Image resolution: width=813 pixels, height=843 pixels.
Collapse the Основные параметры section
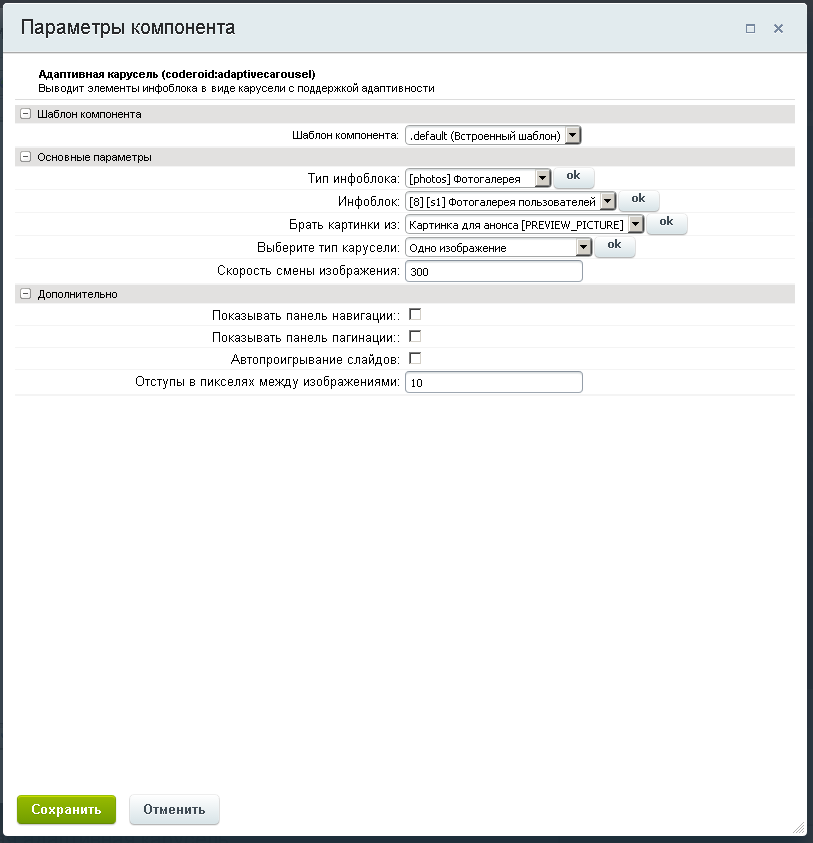(25, 157)
